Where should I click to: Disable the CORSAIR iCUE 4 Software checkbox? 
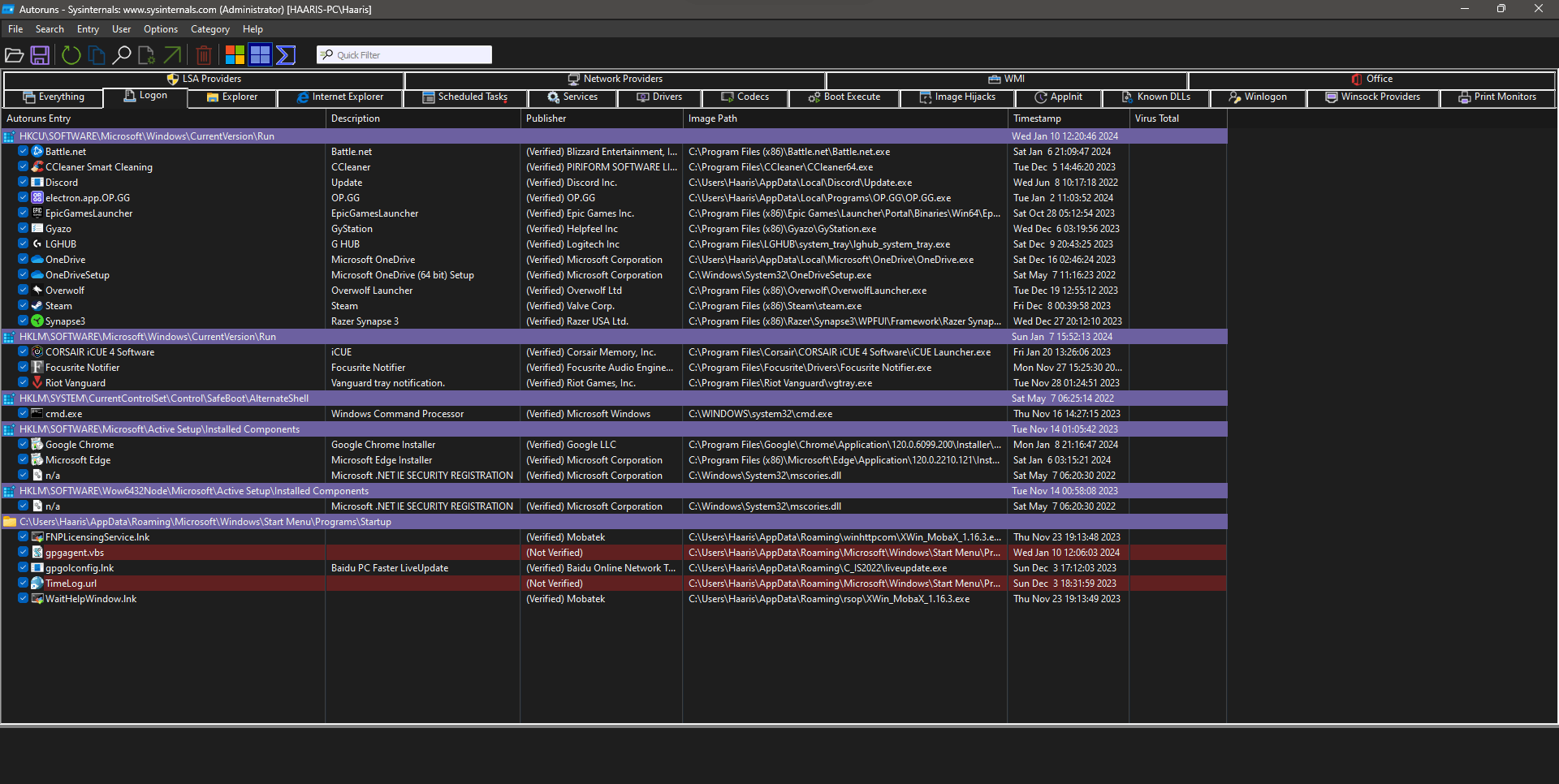coord(24,351)
